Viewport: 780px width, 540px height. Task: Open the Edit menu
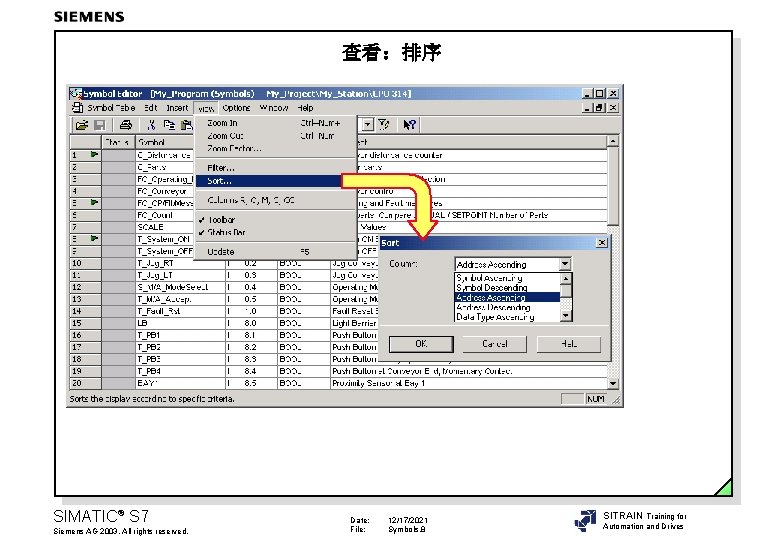[151, 108]
